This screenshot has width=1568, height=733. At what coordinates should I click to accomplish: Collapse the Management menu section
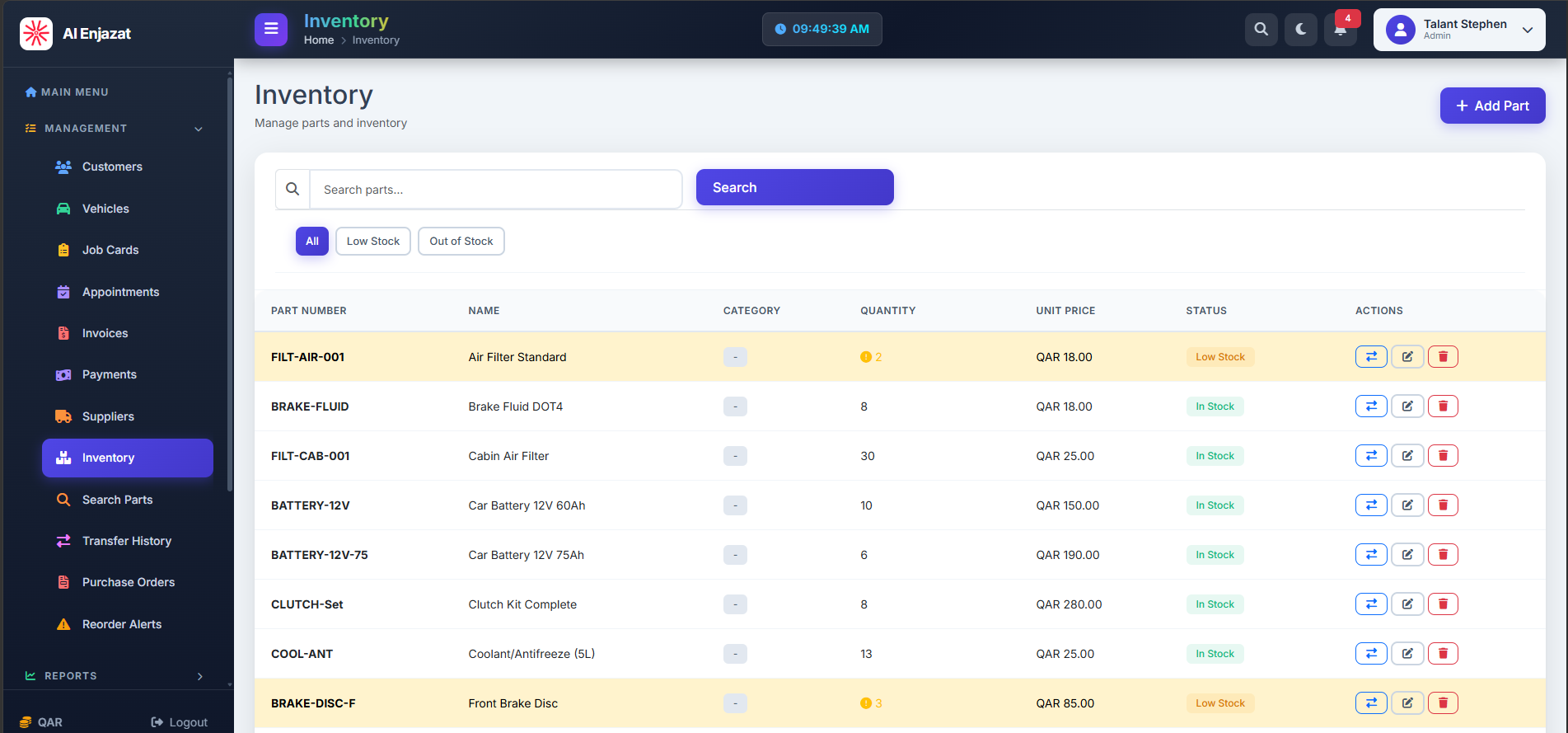point(114,129)
